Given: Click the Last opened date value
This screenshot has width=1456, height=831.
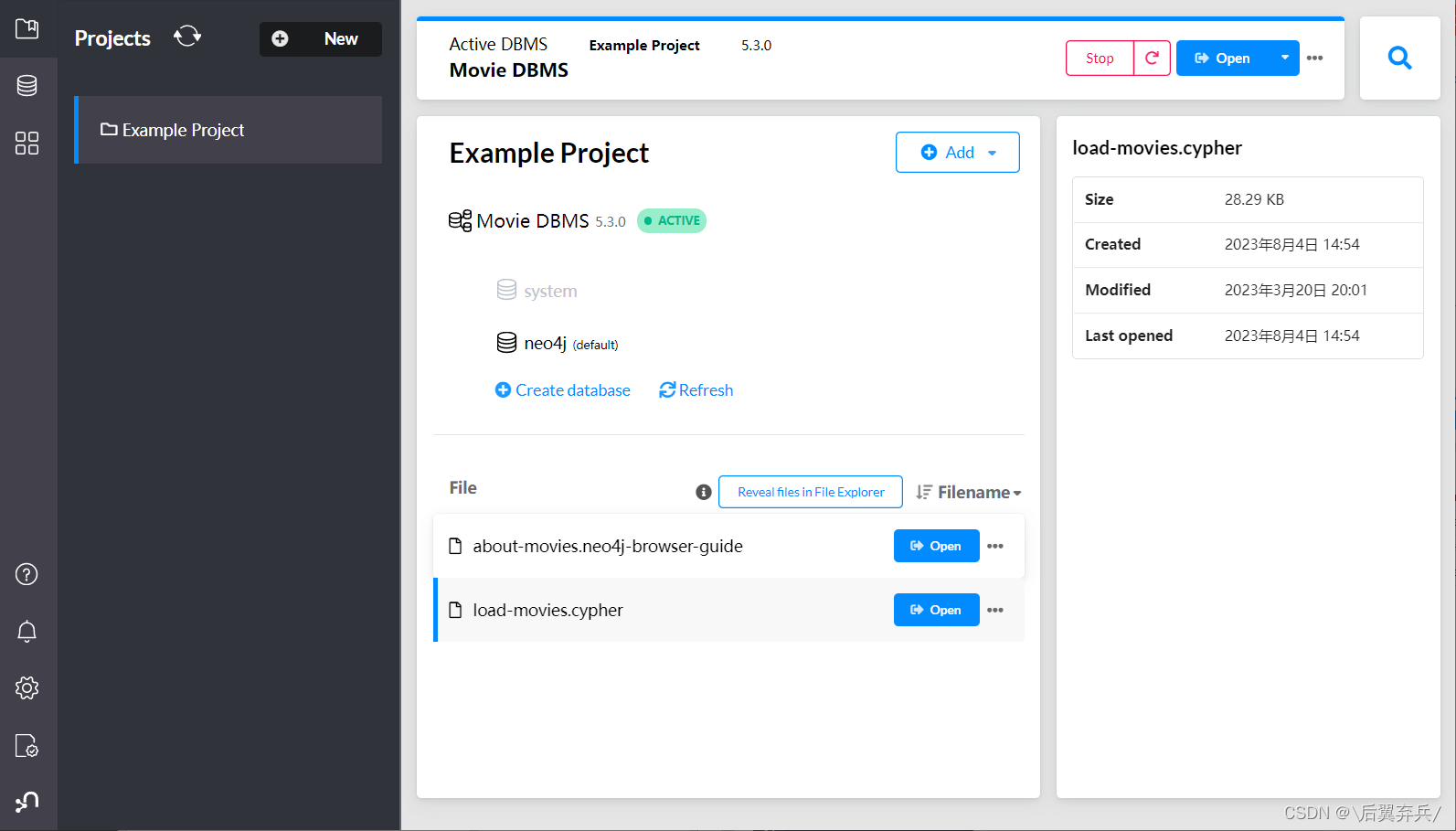Looking at the screenshot, I should pyautogui.click(x=1292, y=336).
